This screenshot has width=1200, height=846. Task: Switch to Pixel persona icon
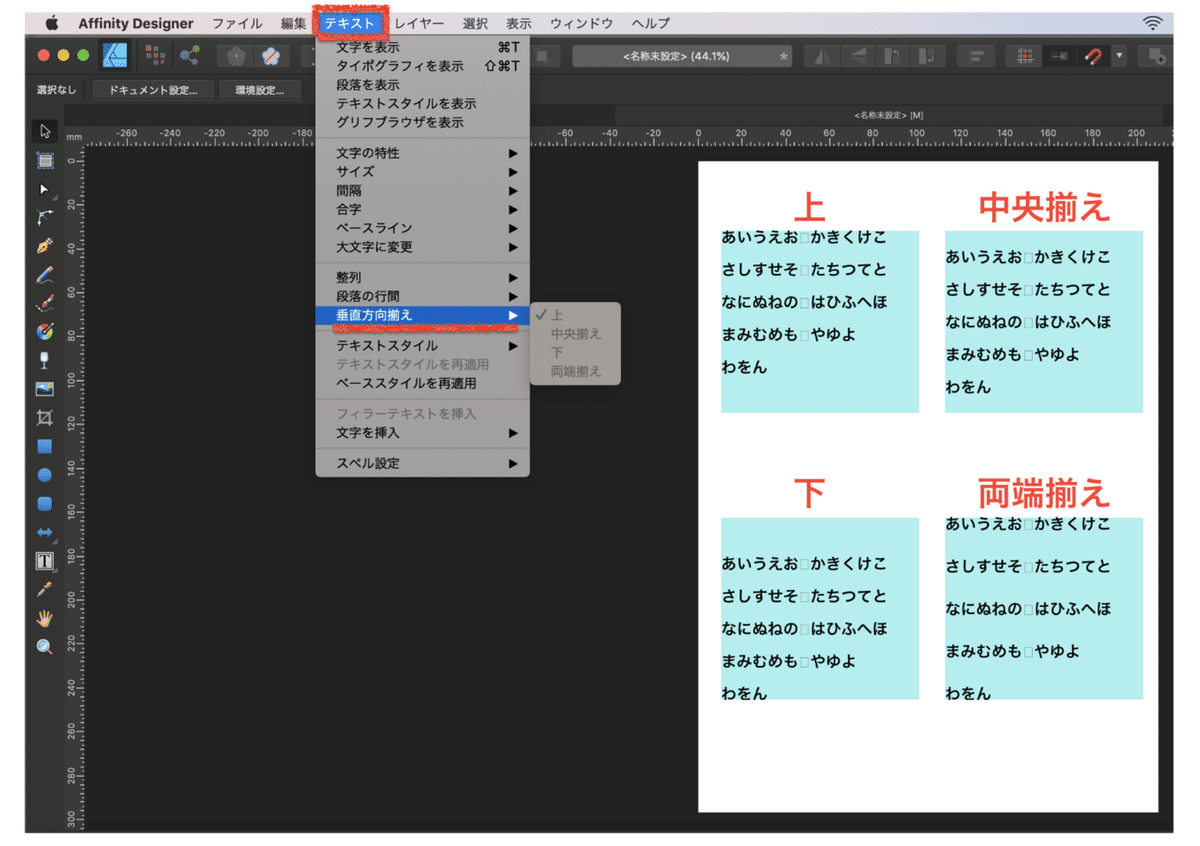point(155,56)
